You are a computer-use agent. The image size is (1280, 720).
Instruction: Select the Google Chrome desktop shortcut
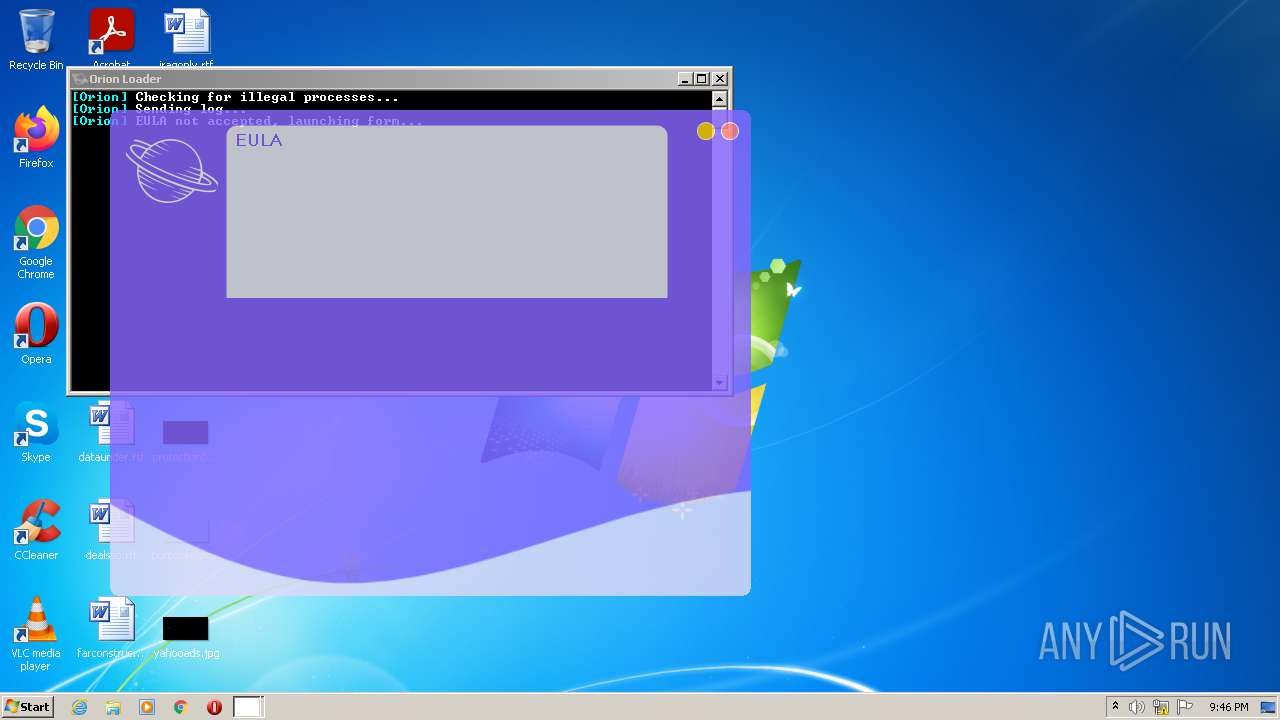pos(36,242)
